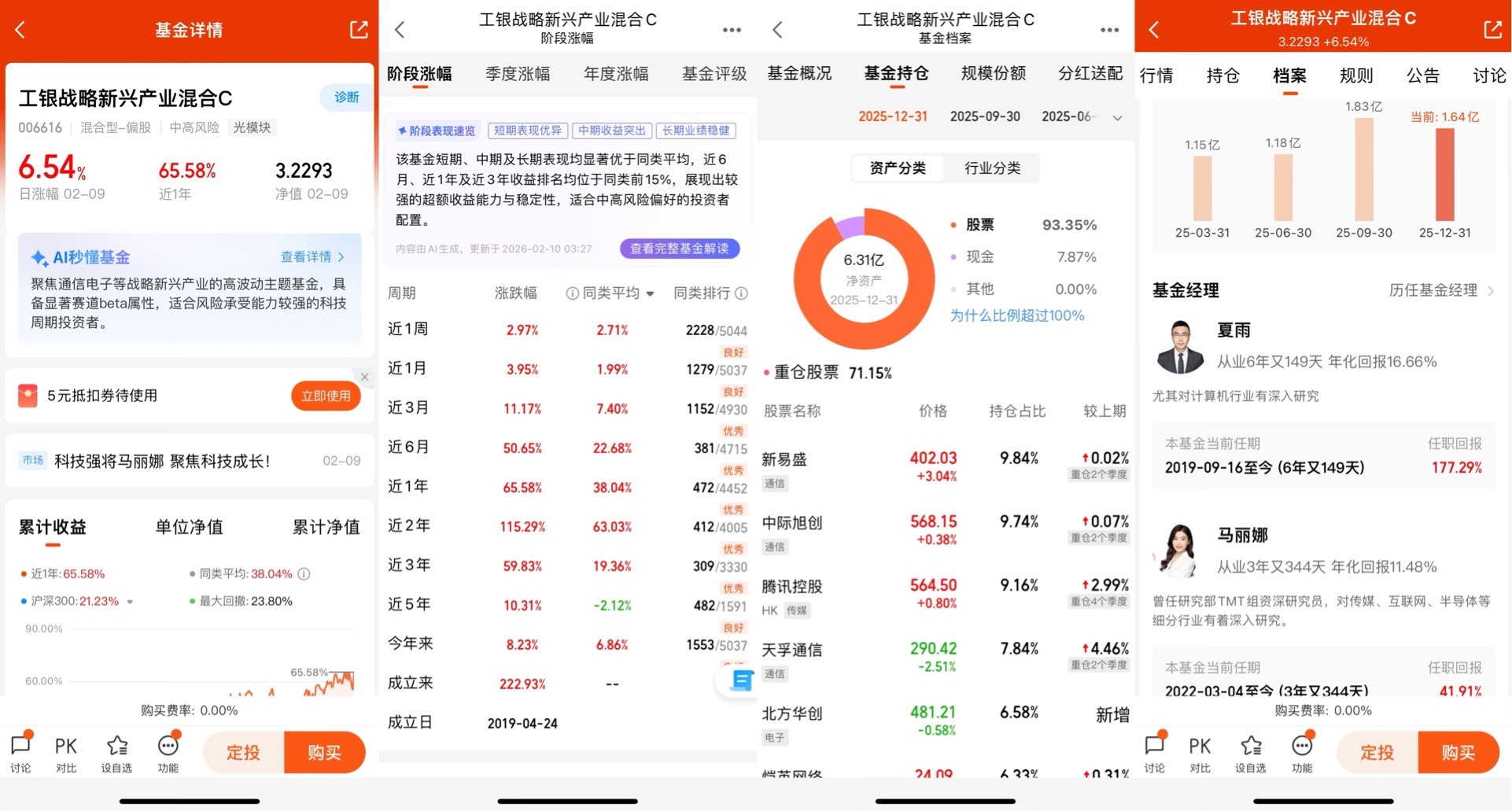Open 为什么比例超过100% link
Image resolution: width=1512 pixels, height=811 pixels.
[1017, 315]
